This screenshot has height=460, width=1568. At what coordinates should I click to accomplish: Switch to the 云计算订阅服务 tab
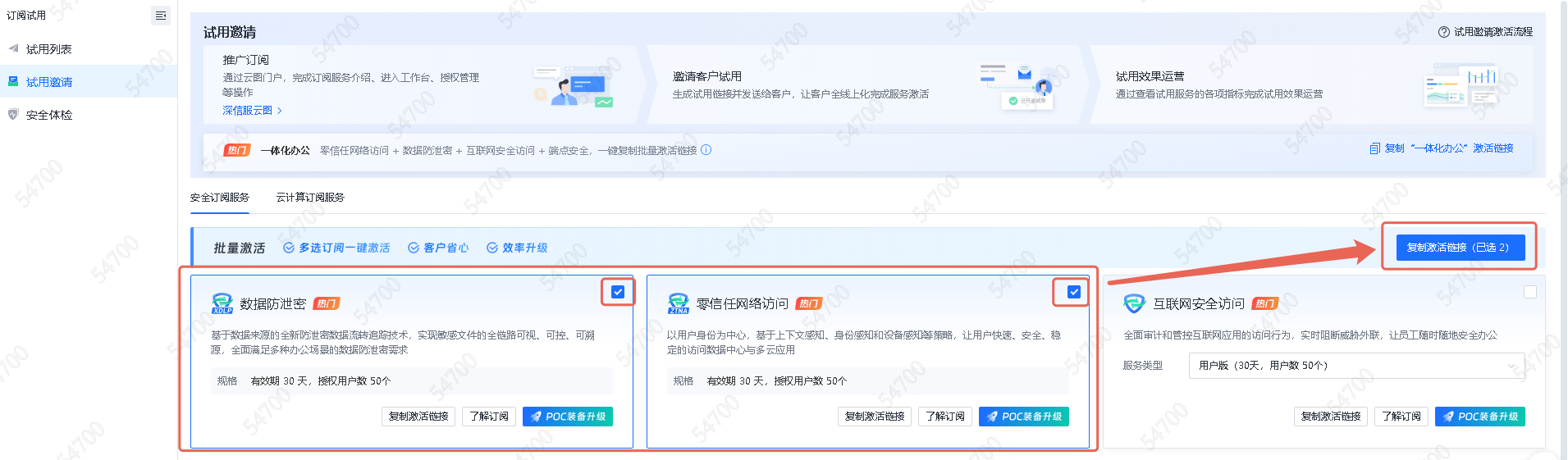pyautogui.click(x=310, y=198)
